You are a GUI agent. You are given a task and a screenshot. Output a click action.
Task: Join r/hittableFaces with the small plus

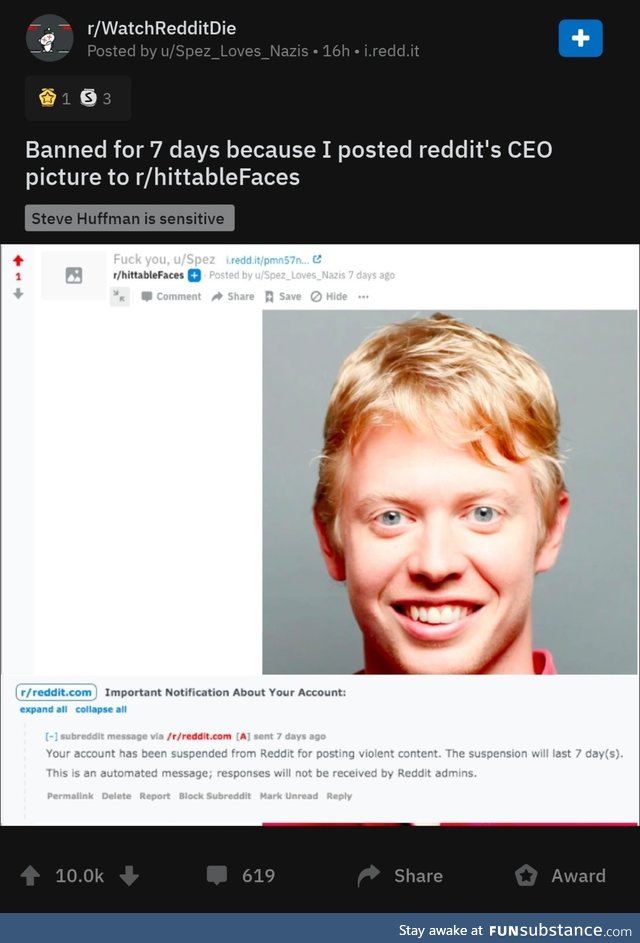[x=194, y=275]
